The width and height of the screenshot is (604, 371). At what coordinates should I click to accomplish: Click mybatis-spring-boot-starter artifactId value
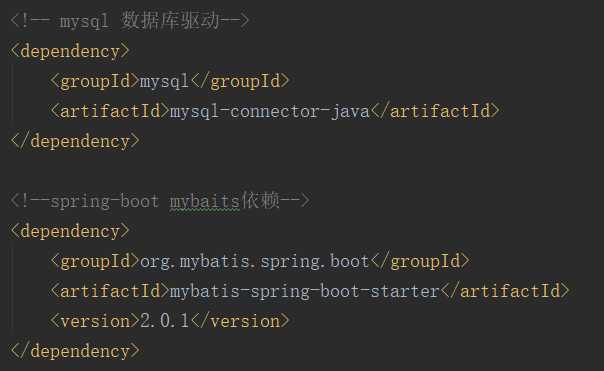(305, 291)
